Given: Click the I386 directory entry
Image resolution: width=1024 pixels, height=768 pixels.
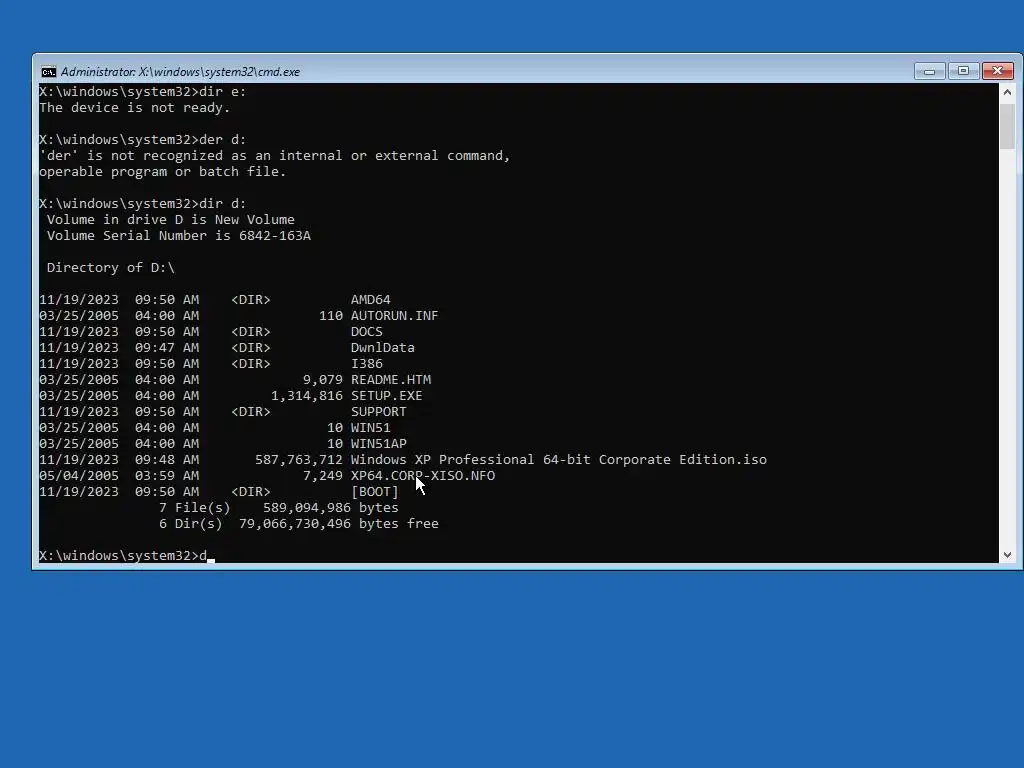Looking at the screenshot, I should pos(366,364).
